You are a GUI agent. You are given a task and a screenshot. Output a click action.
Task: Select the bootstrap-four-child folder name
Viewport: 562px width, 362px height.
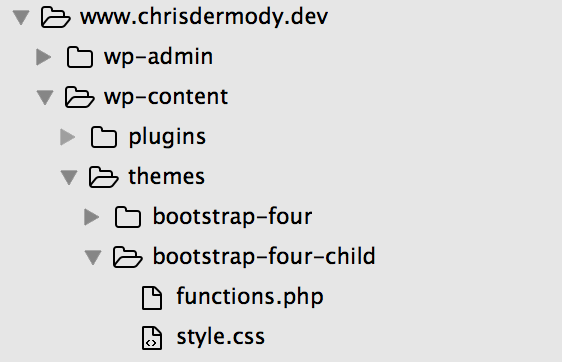264,256
